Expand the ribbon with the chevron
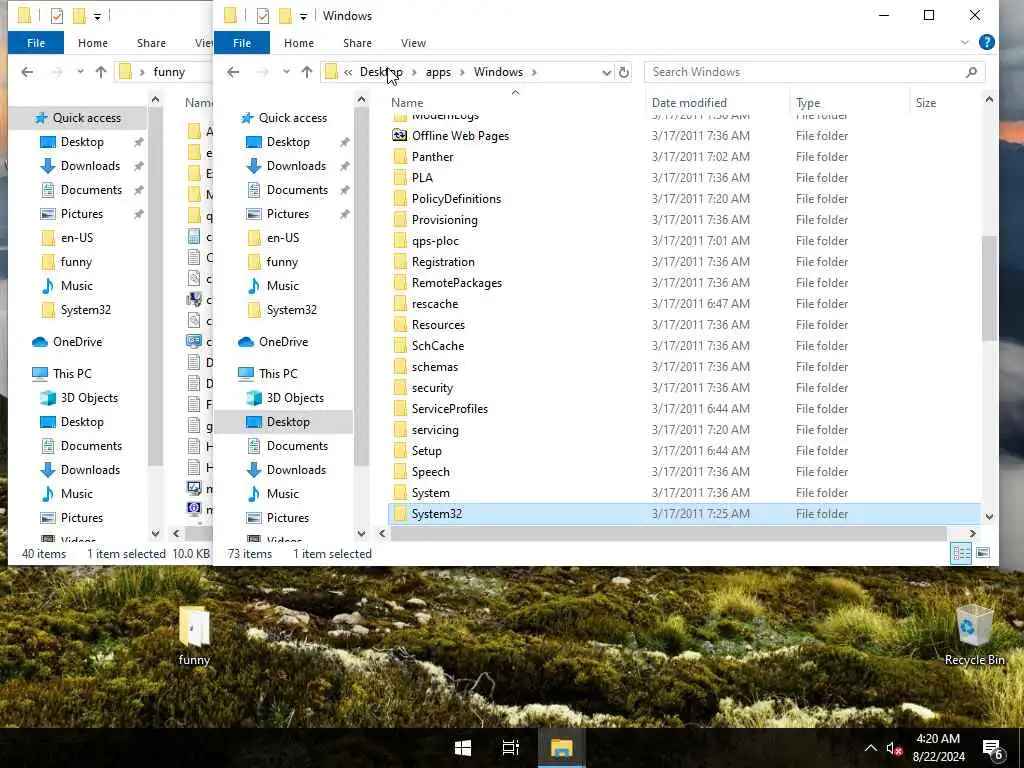1024x768 pixels. coord(965,42)
